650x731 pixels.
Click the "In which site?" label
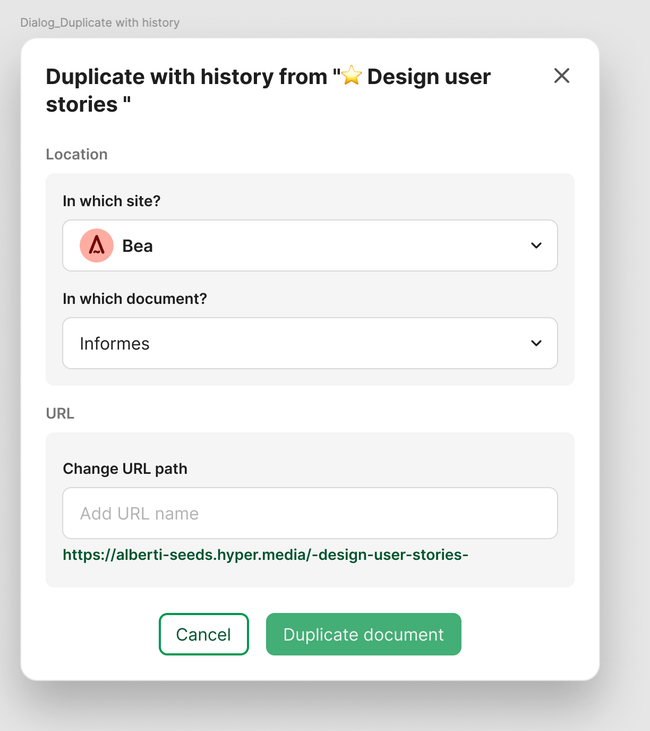(111, 201)
